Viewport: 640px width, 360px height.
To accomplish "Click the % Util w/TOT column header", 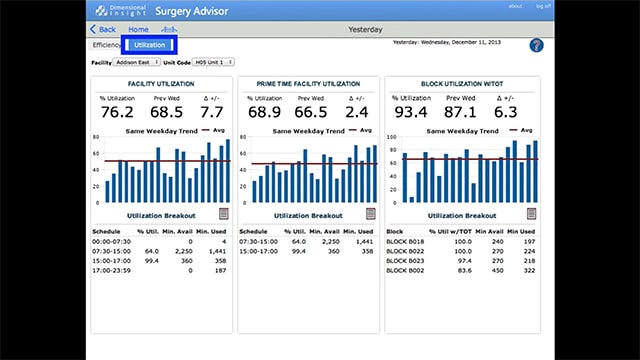I will [450, 231].
